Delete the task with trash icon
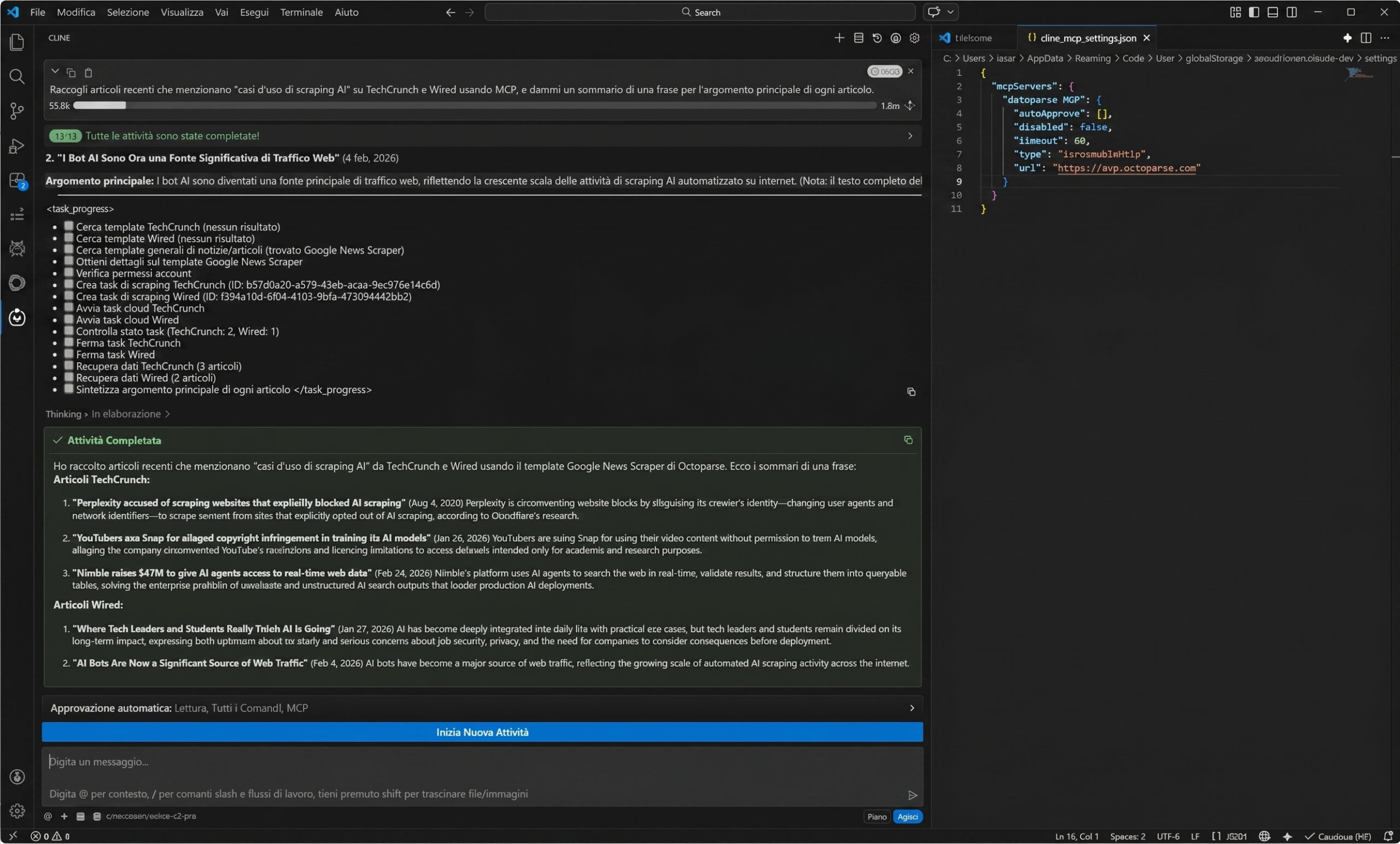 tap(88, 72)
